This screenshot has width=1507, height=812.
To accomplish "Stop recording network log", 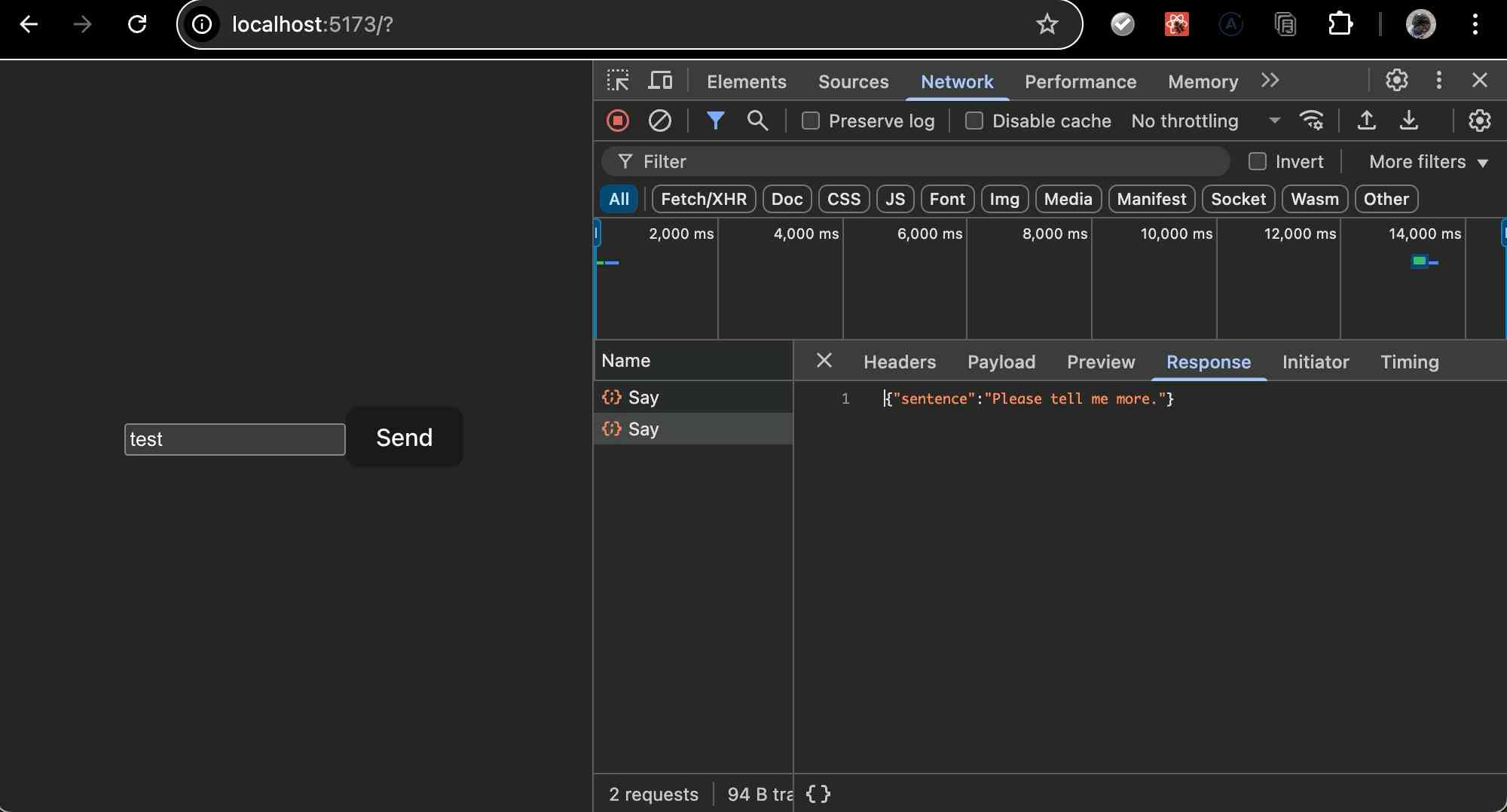I will point(618,121).
